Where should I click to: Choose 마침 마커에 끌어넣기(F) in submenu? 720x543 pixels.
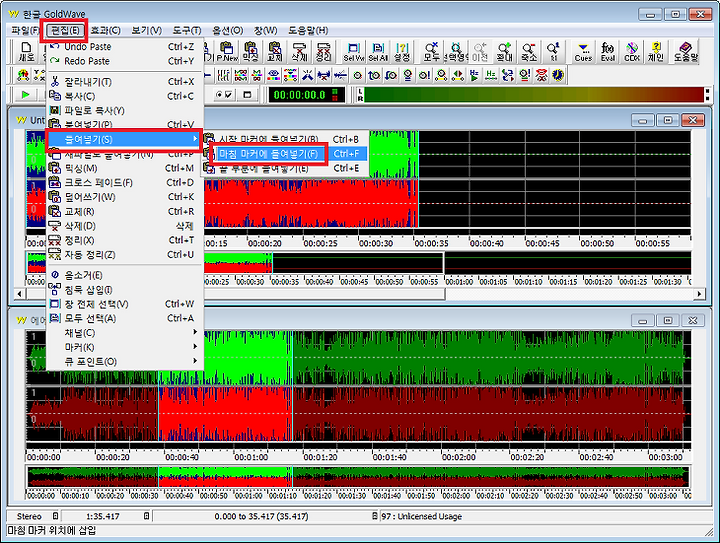click(x=286, y=154)
